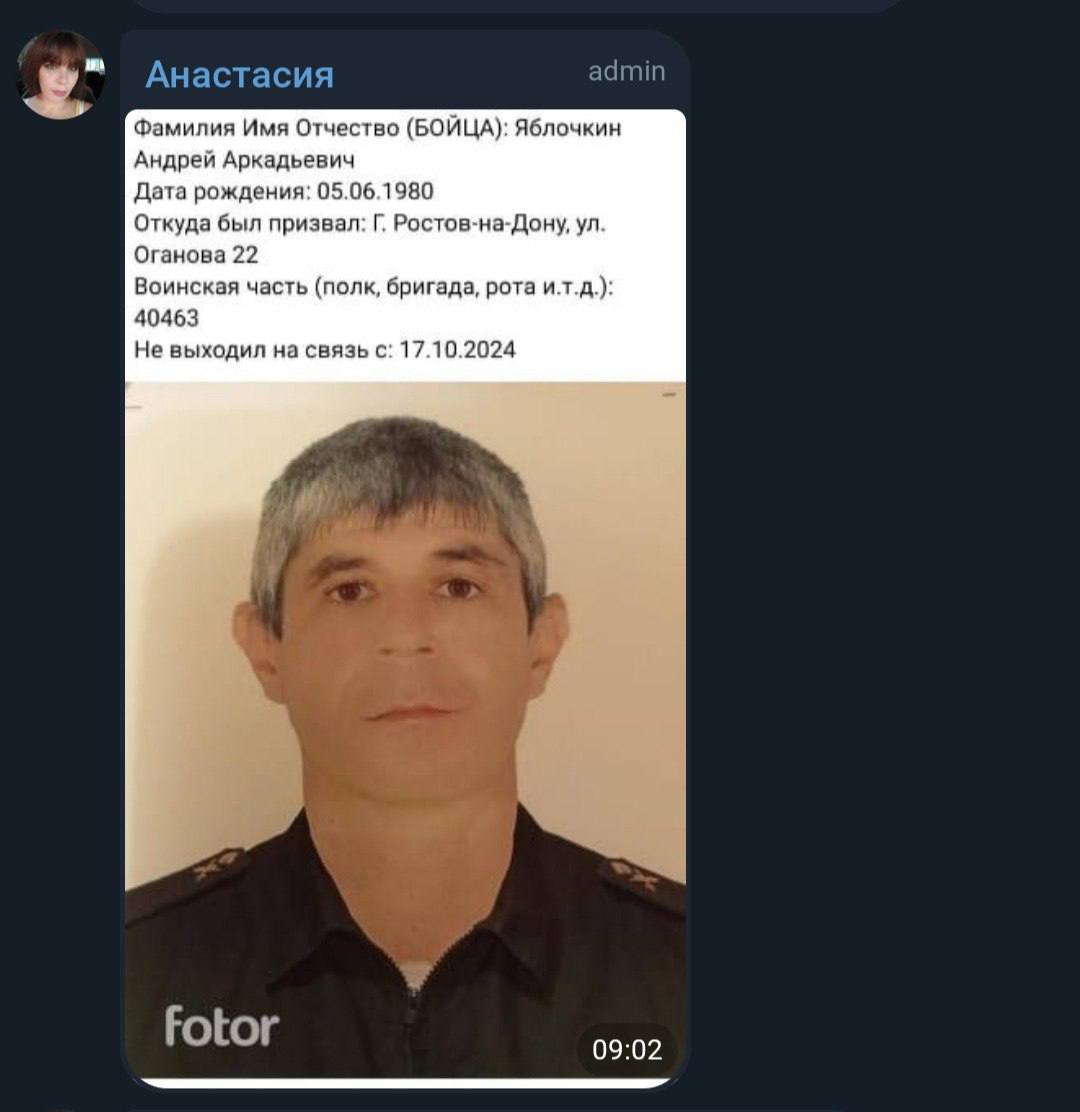Click the date 17.10.2024

coord(458,350)
